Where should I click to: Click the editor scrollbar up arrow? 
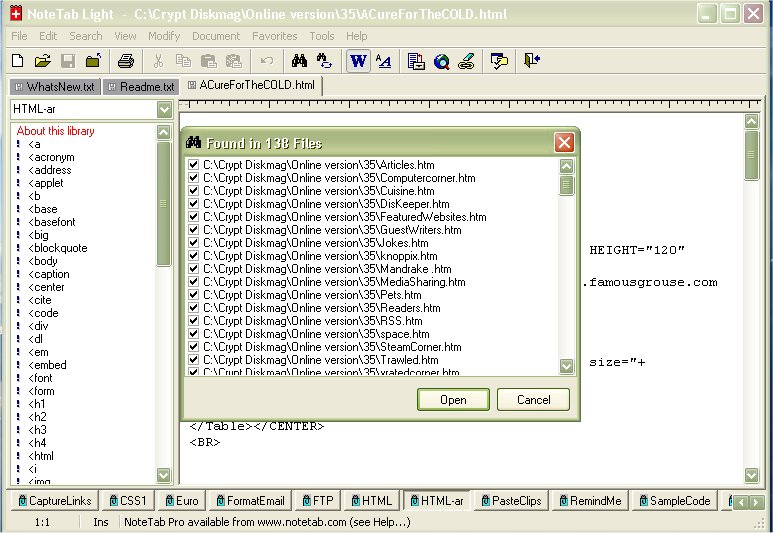(x=751, y=121)
